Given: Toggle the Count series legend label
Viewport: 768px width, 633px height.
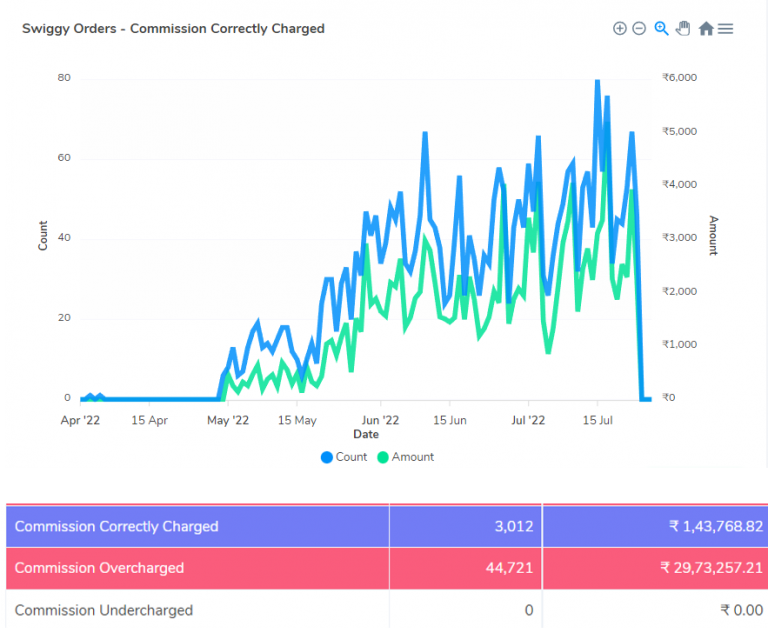Looking at the screenshot, I should pos(351,457).
